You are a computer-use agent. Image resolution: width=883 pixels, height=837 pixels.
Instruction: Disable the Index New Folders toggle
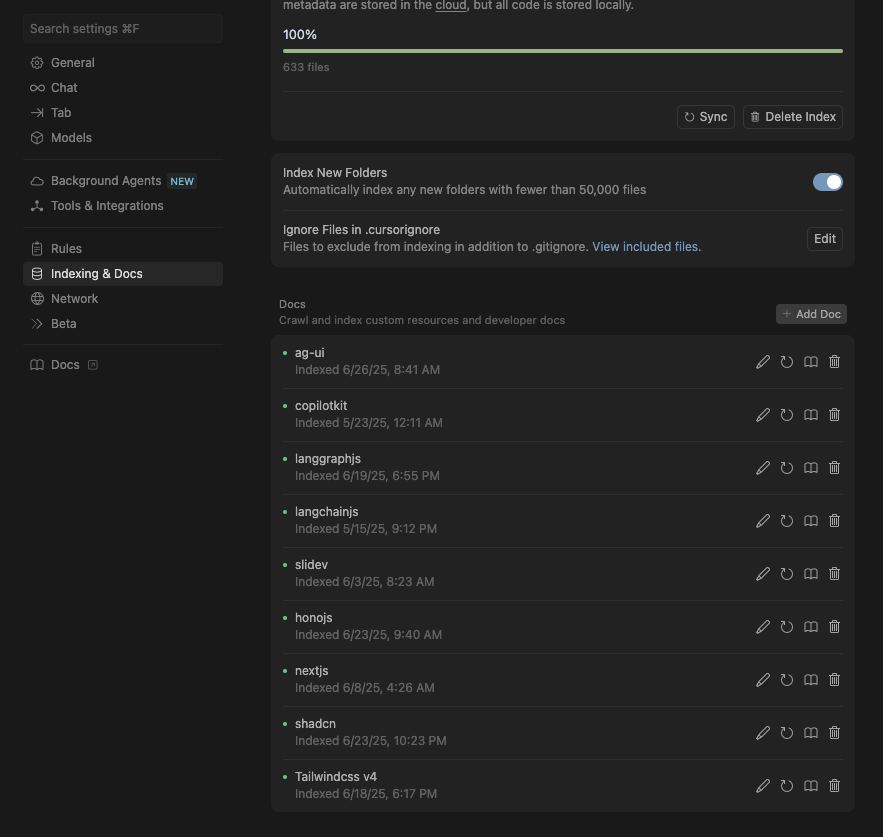(x=827, y=181)
